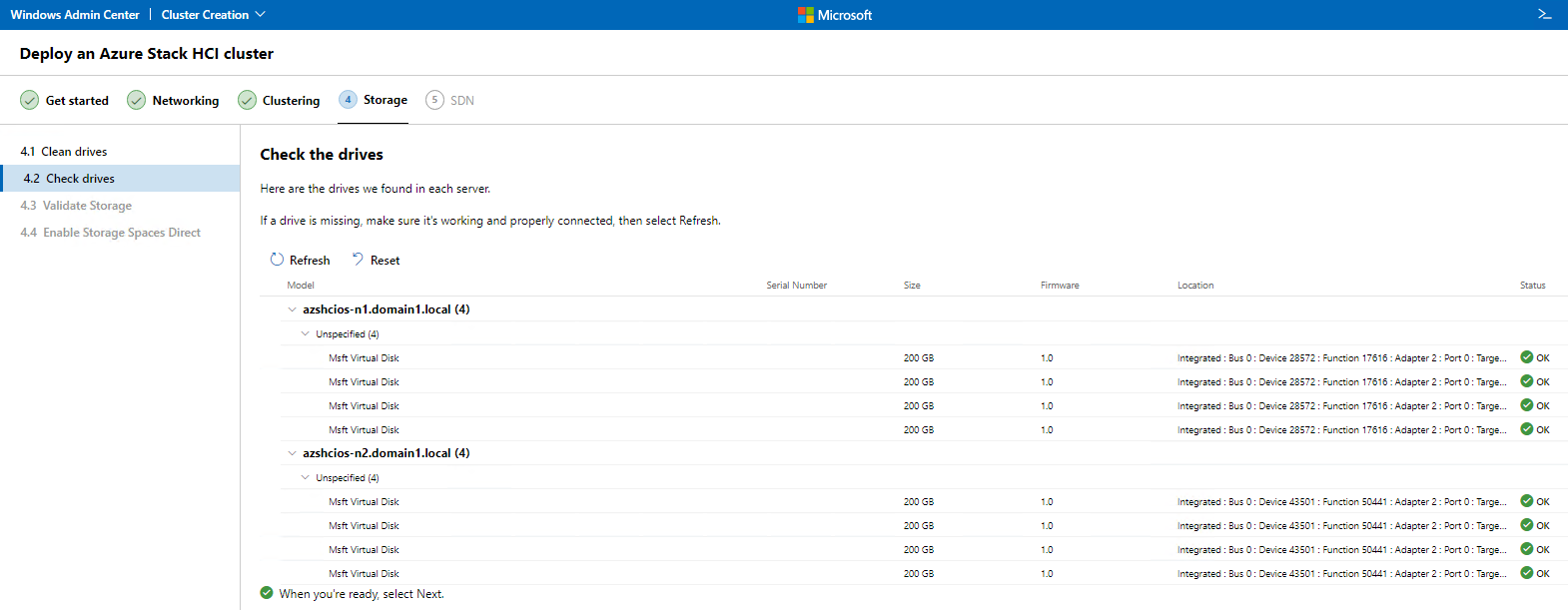Screen dimensions: 1568x610
Task: Click the Microsoft logo in the header
Action: [806, 15]
